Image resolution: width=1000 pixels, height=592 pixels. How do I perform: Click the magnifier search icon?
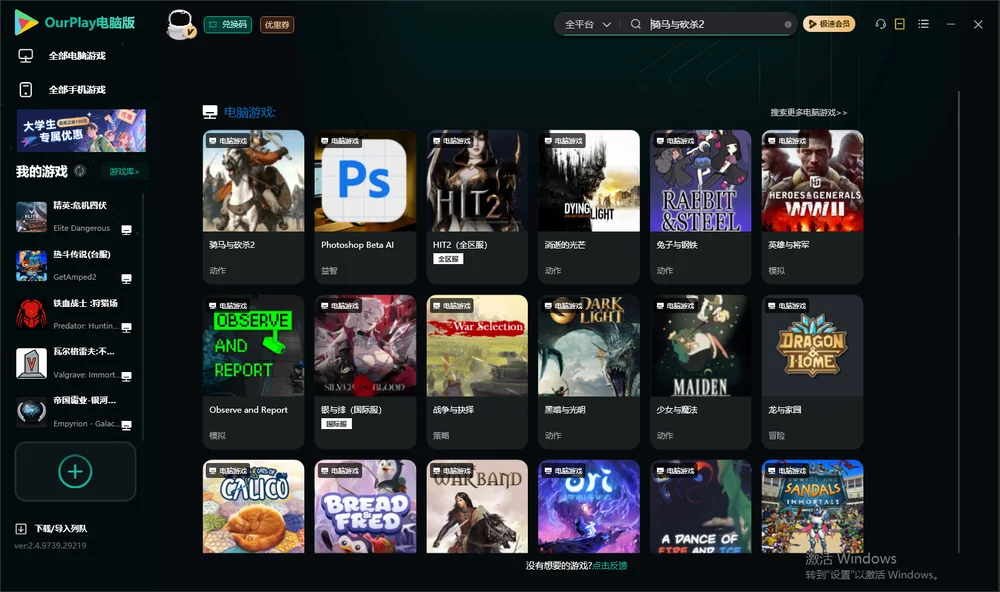pos(636,24)
